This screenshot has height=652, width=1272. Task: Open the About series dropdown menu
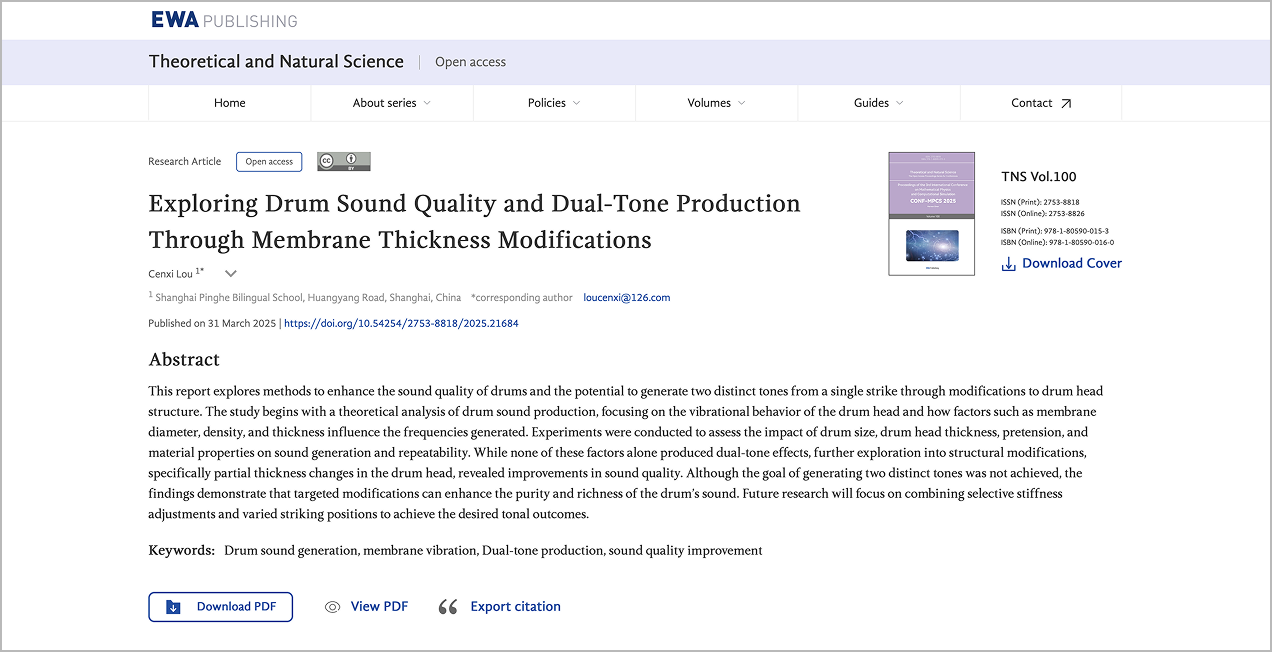[x=392, y=103]
